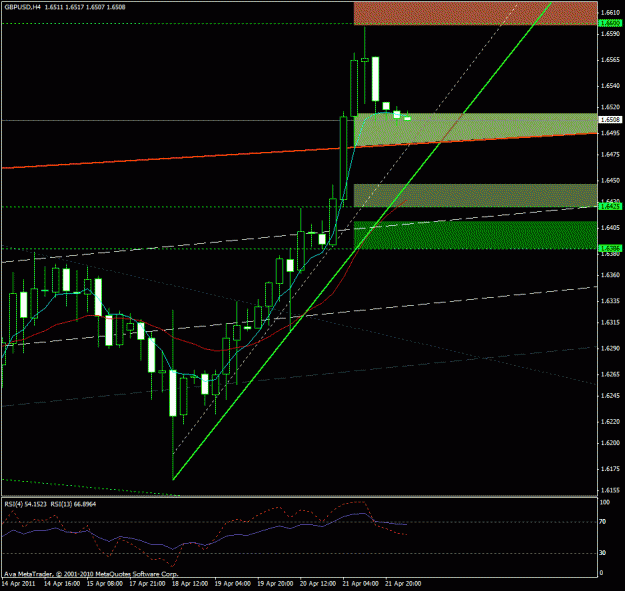This screenshot has height=591, width=625.
Task: Click the 1.6155 price scale label
Action: pos(610,491)
